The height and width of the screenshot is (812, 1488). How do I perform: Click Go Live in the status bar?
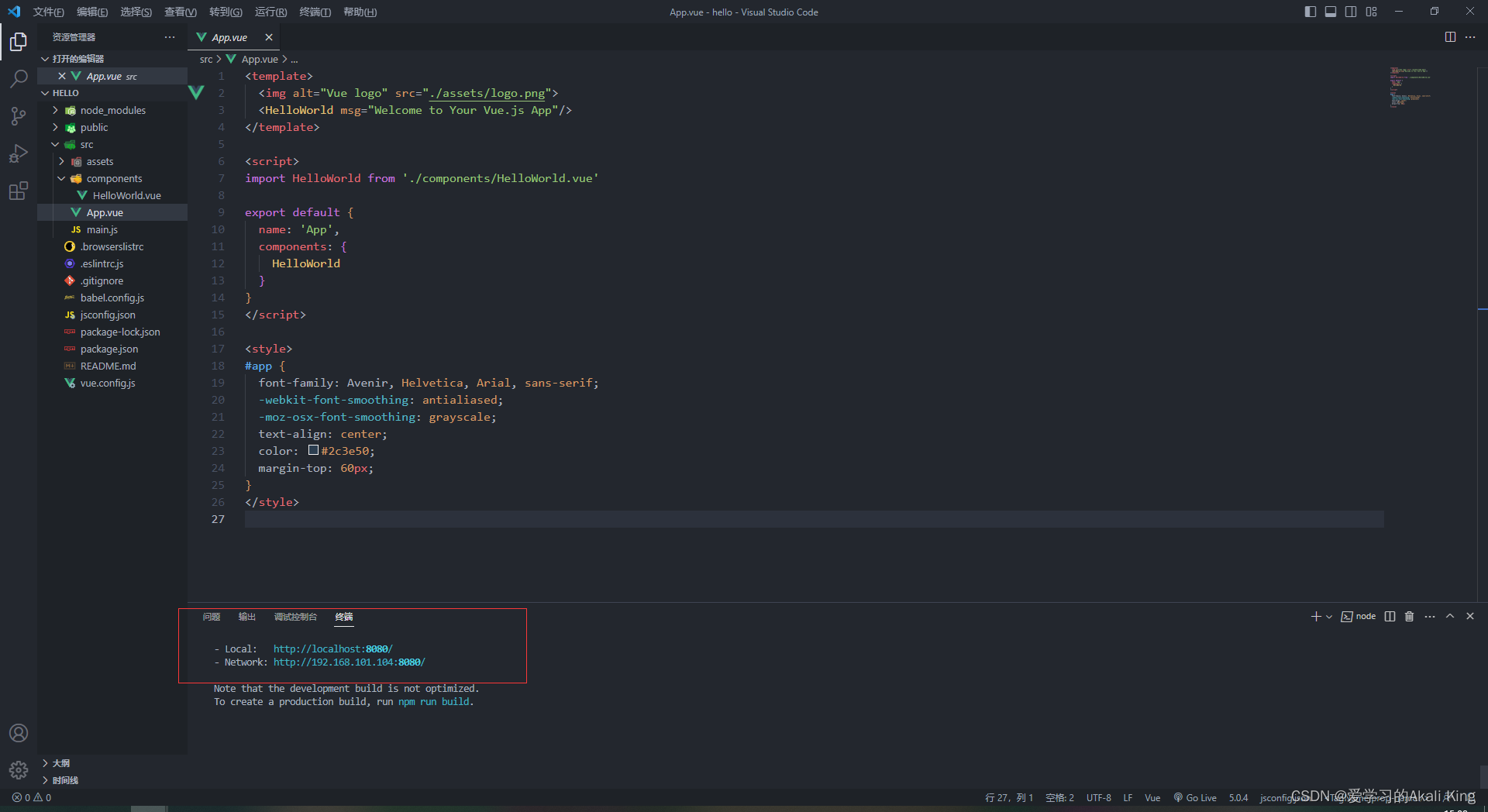(1195, 797)
